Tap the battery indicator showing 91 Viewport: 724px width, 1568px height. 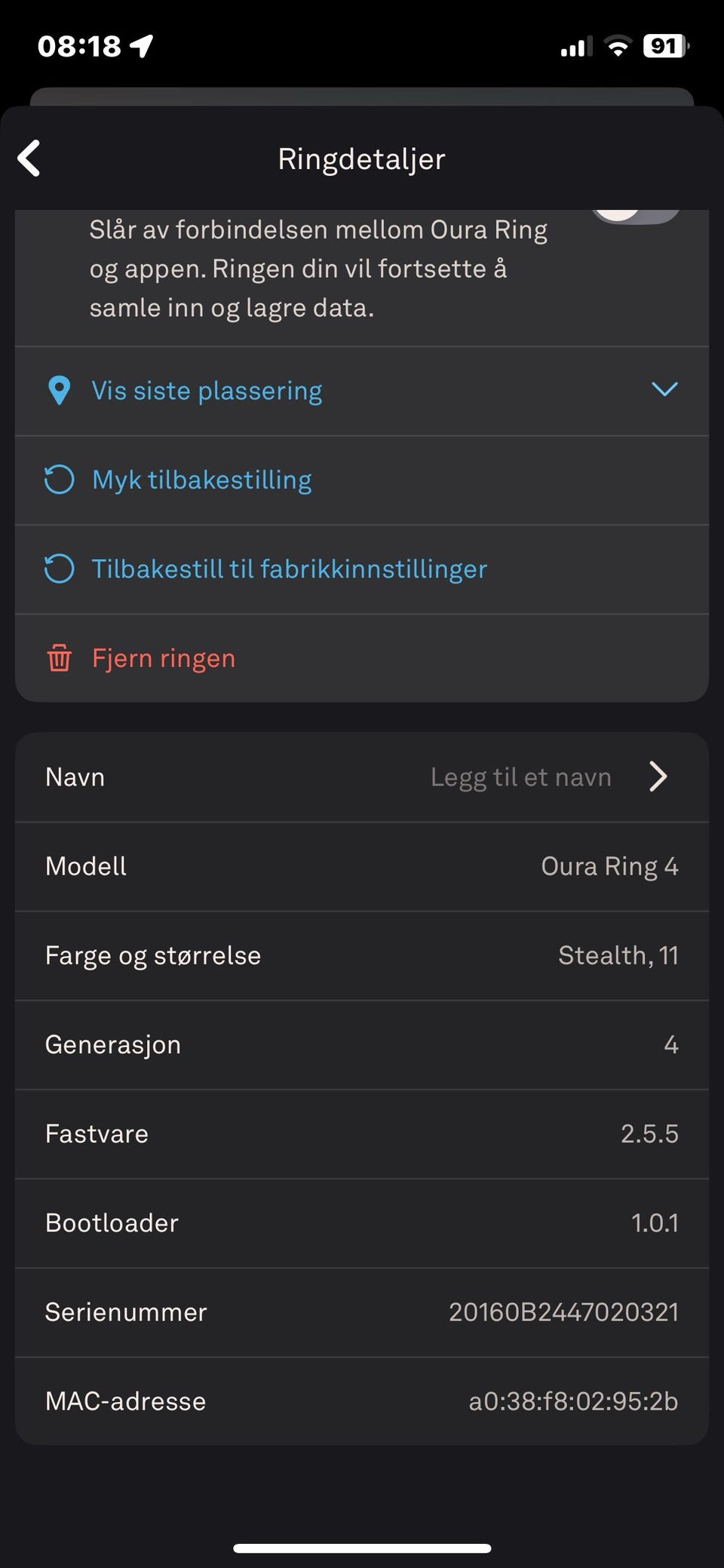click(x=665, y=47)
